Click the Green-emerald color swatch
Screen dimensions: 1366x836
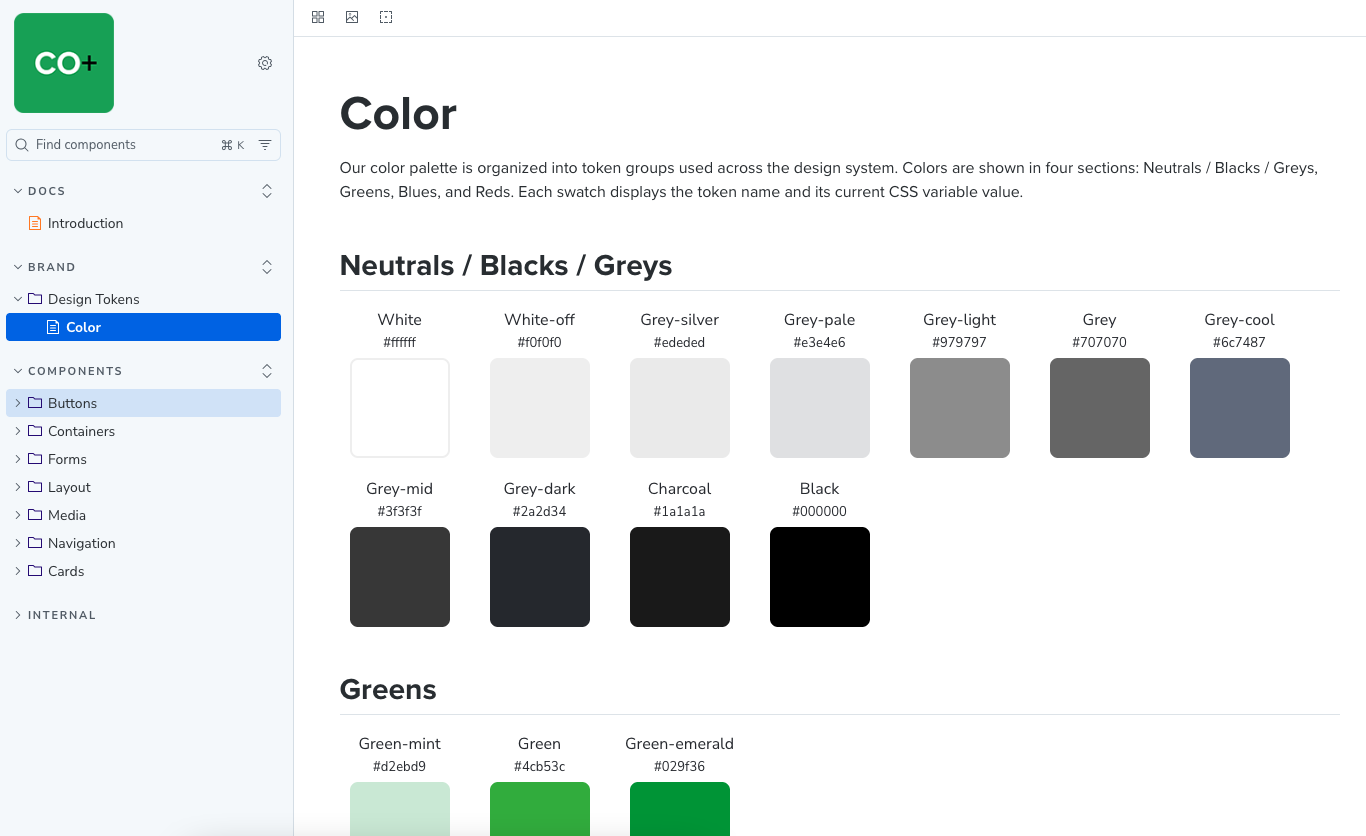tap(680, 809)
